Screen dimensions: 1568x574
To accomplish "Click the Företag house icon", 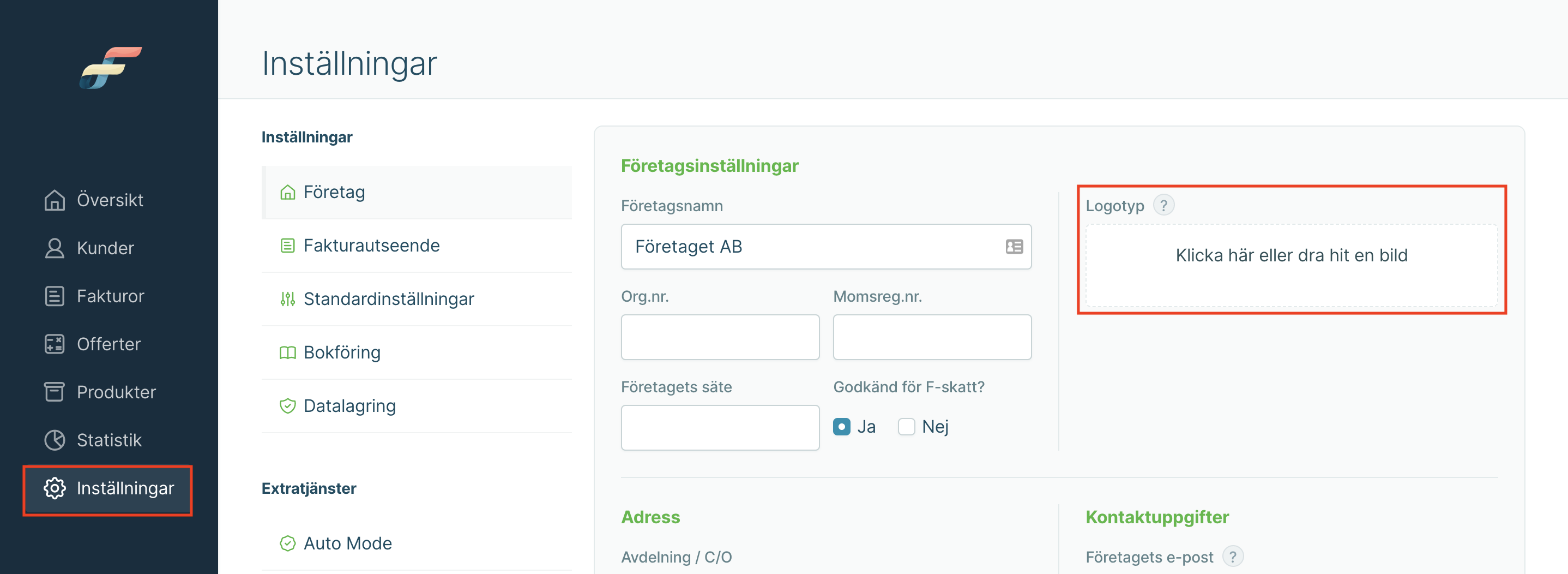I will pyautogui.click(x=287, y=192).
